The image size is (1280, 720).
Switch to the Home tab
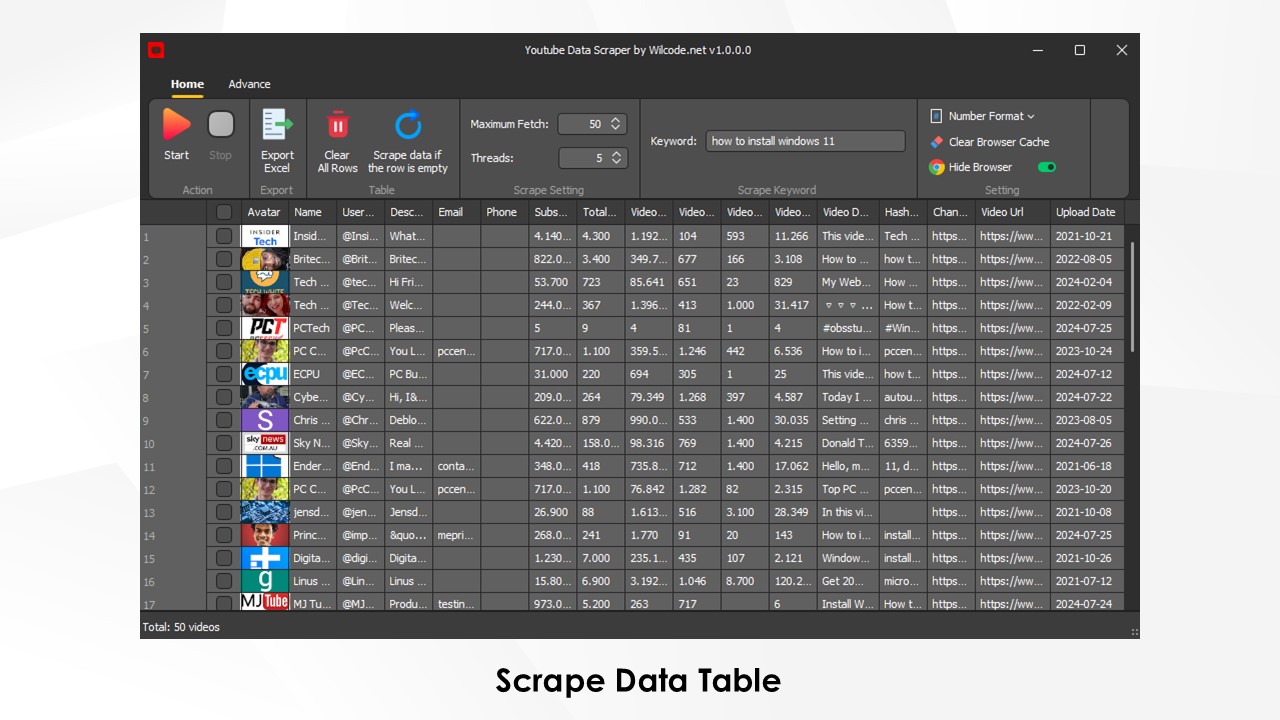187,84
